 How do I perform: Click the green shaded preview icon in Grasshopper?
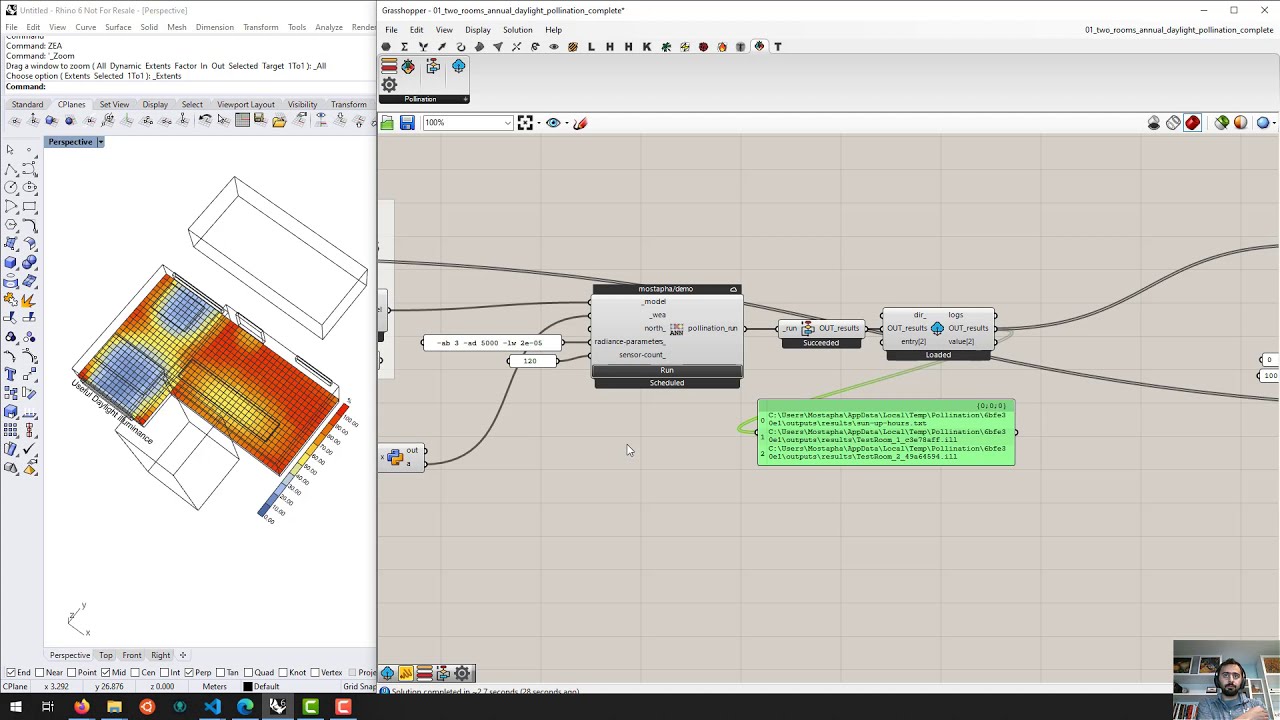pyautogui.click(x=1222, y=123)
